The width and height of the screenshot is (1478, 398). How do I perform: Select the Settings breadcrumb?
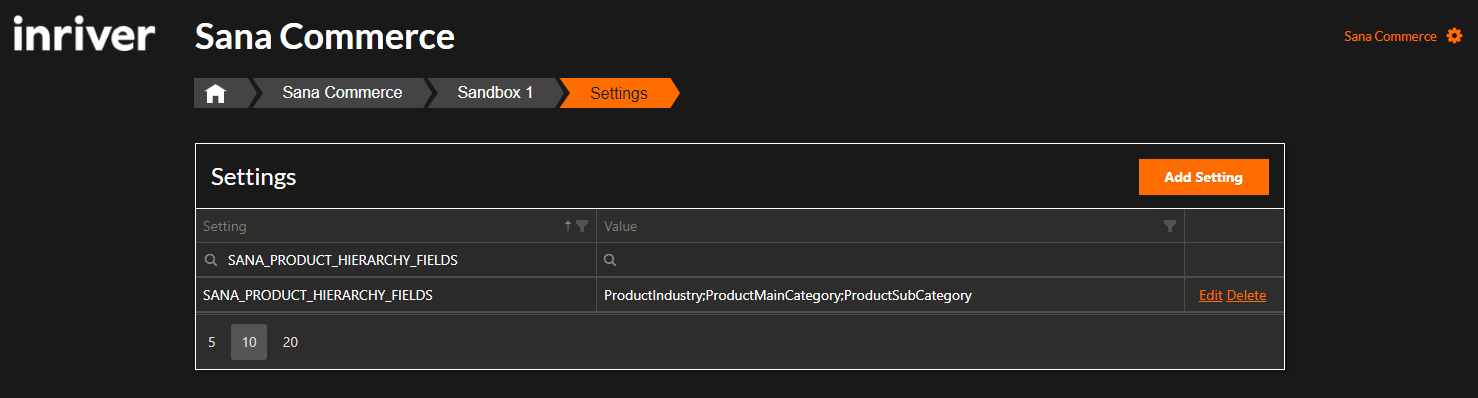pos(619,93)
